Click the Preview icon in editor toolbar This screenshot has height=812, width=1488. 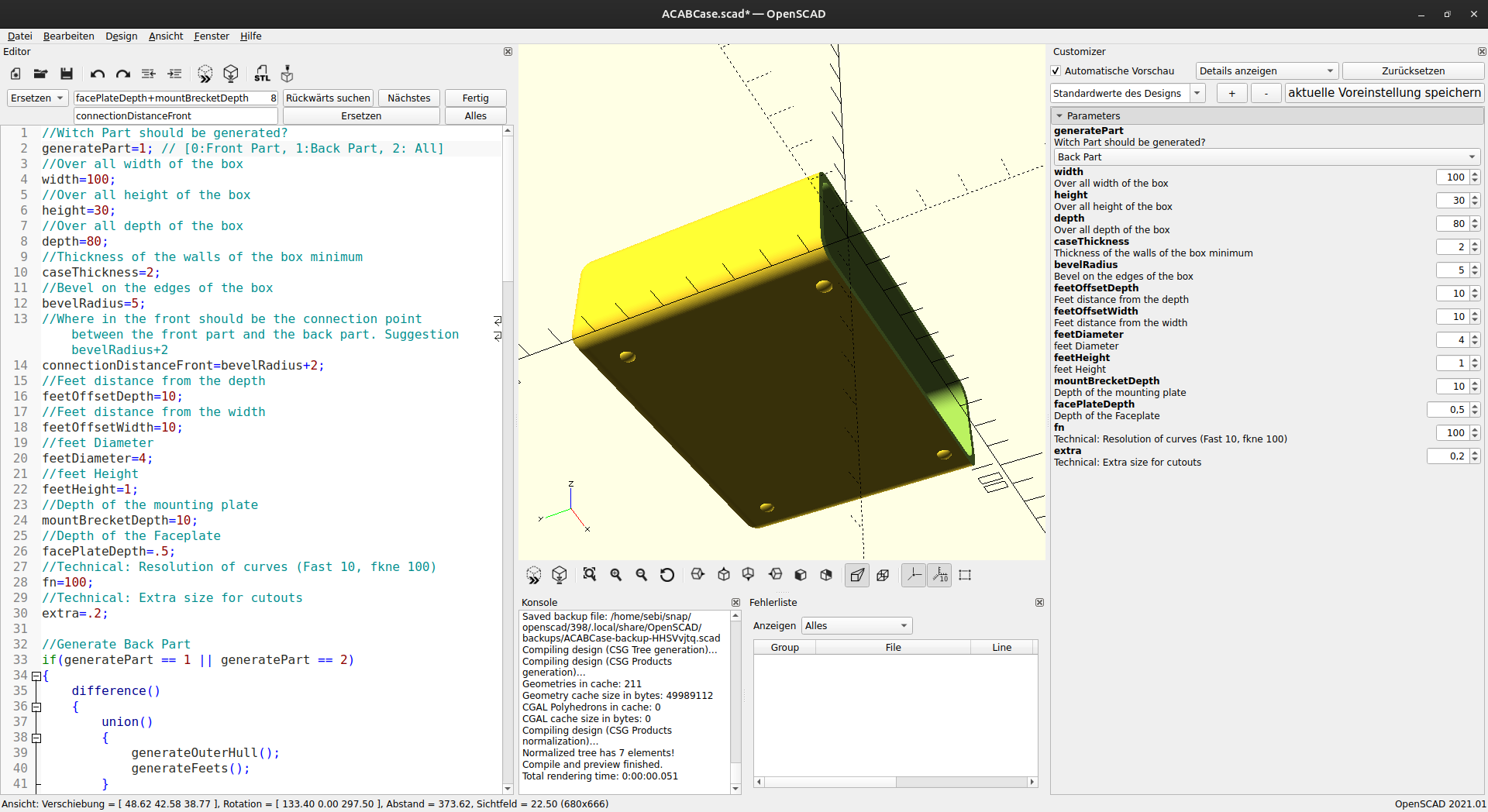[205, 74]
